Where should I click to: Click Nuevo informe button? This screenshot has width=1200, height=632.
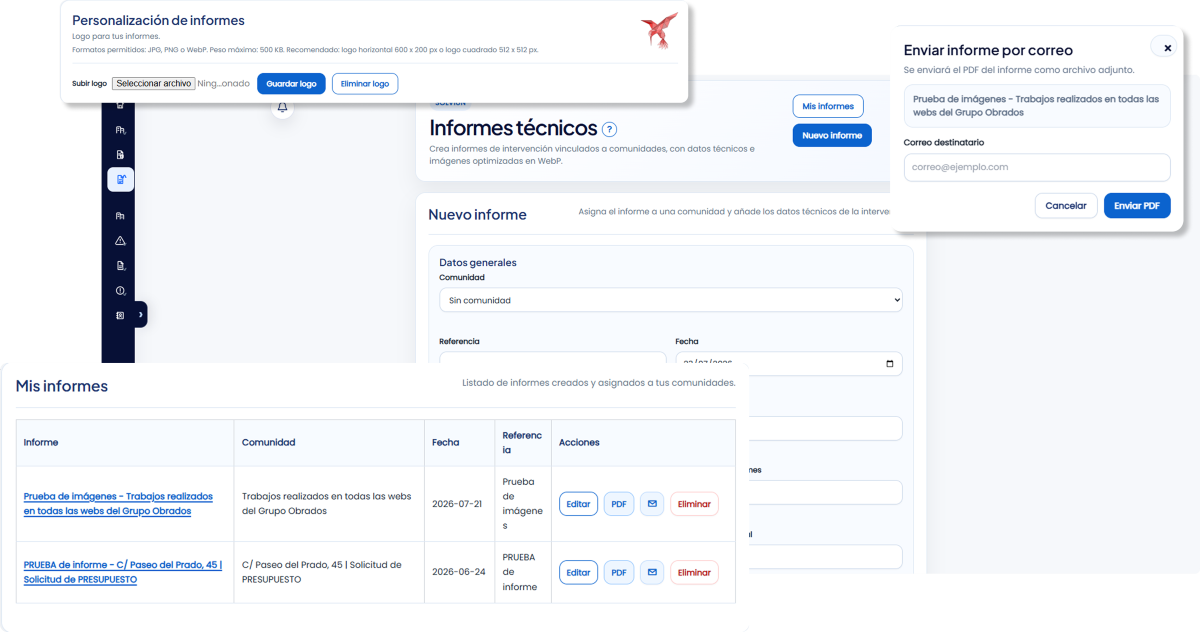click(x=832, y=135)
